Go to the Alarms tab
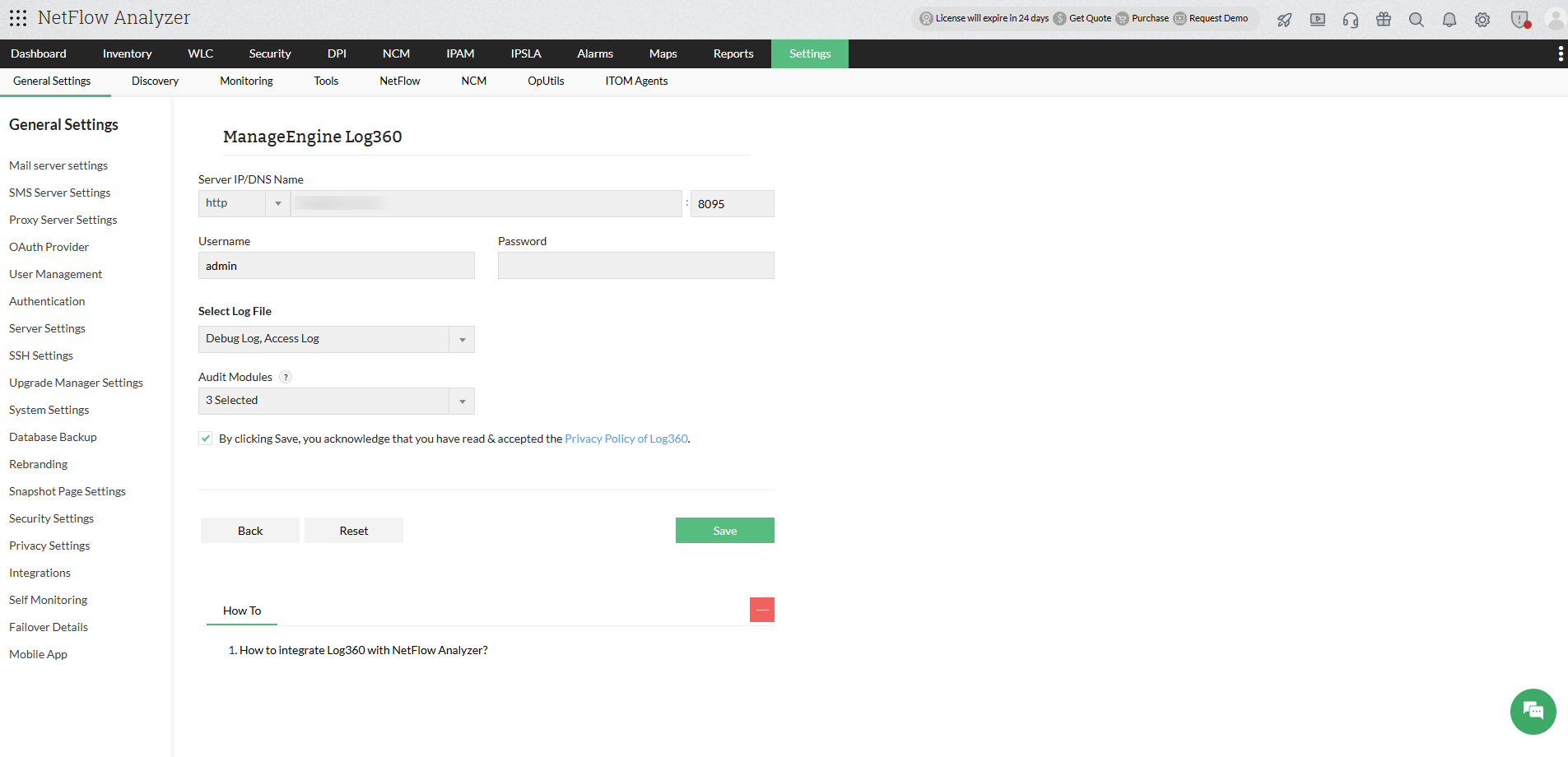The height and width of the screenshot is (757, 1568). click(595, 53)
